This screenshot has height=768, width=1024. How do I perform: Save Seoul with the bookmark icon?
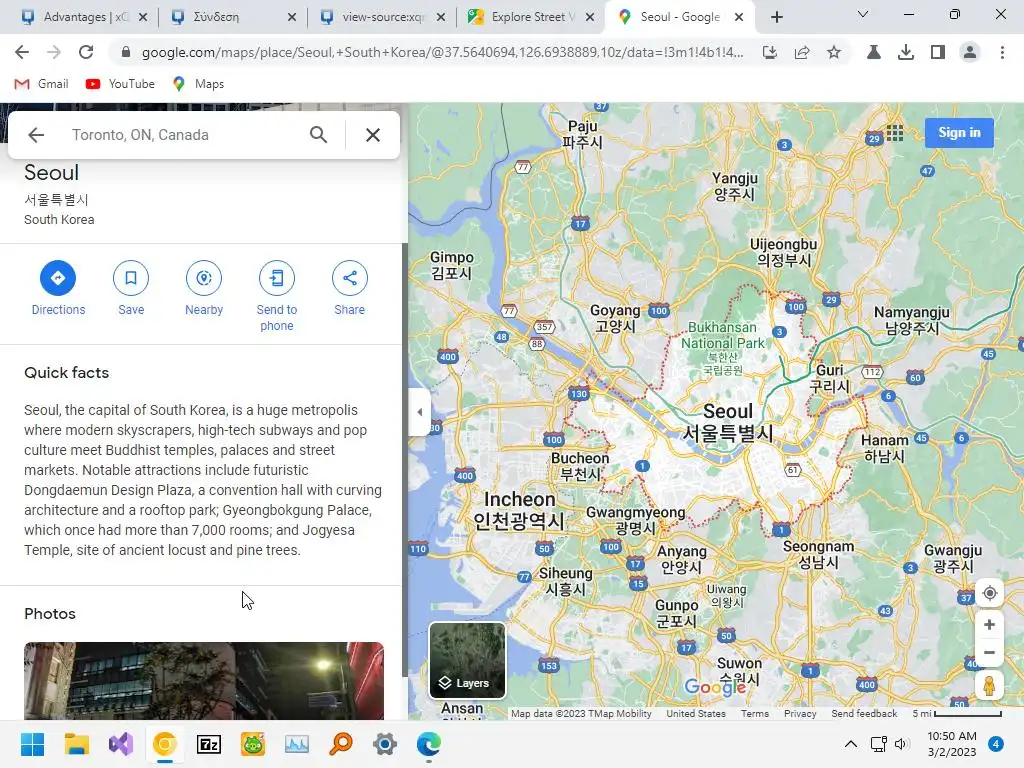pyautogui.click(x=131, y=278)
